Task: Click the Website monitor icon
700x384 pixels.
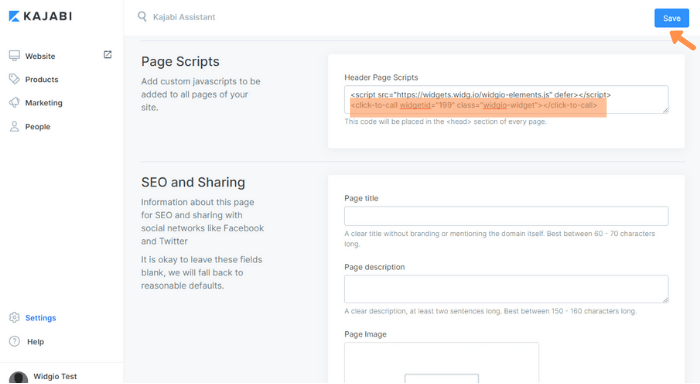Action: tap(14, 55)
